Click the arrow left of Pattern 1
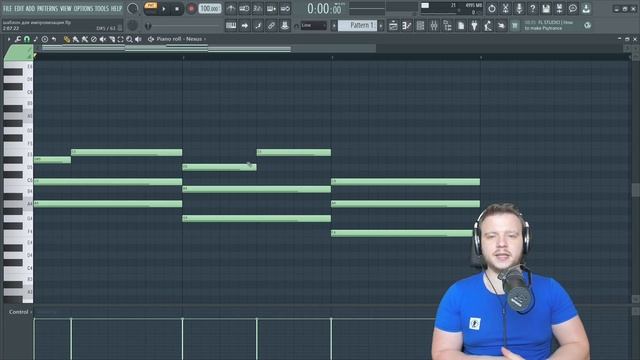The width and height of the screenshot is (640, 360). pyautogui.click(x=334, y=26)
